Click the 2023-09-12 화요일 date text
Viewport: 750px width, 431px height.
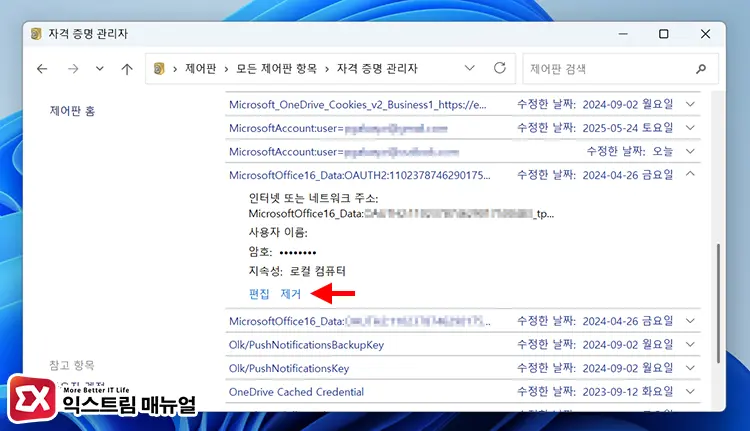(x=628, y=392)
